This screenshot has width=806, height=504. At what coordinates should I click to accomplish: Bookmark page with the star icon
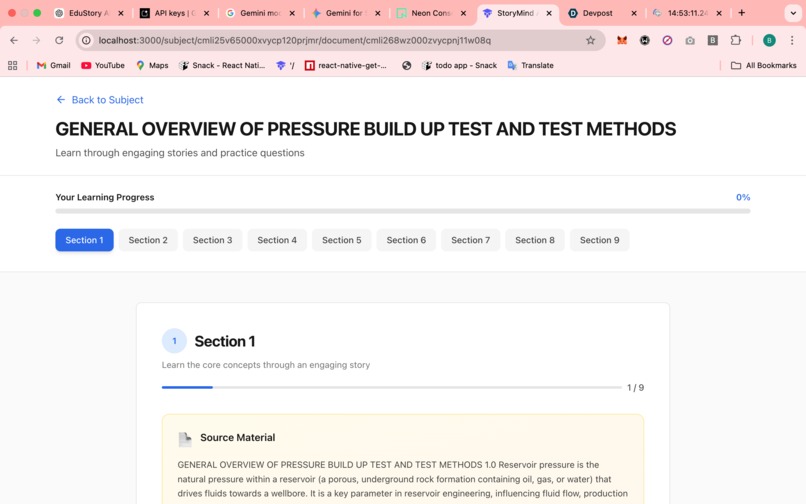tap(590, 40)
